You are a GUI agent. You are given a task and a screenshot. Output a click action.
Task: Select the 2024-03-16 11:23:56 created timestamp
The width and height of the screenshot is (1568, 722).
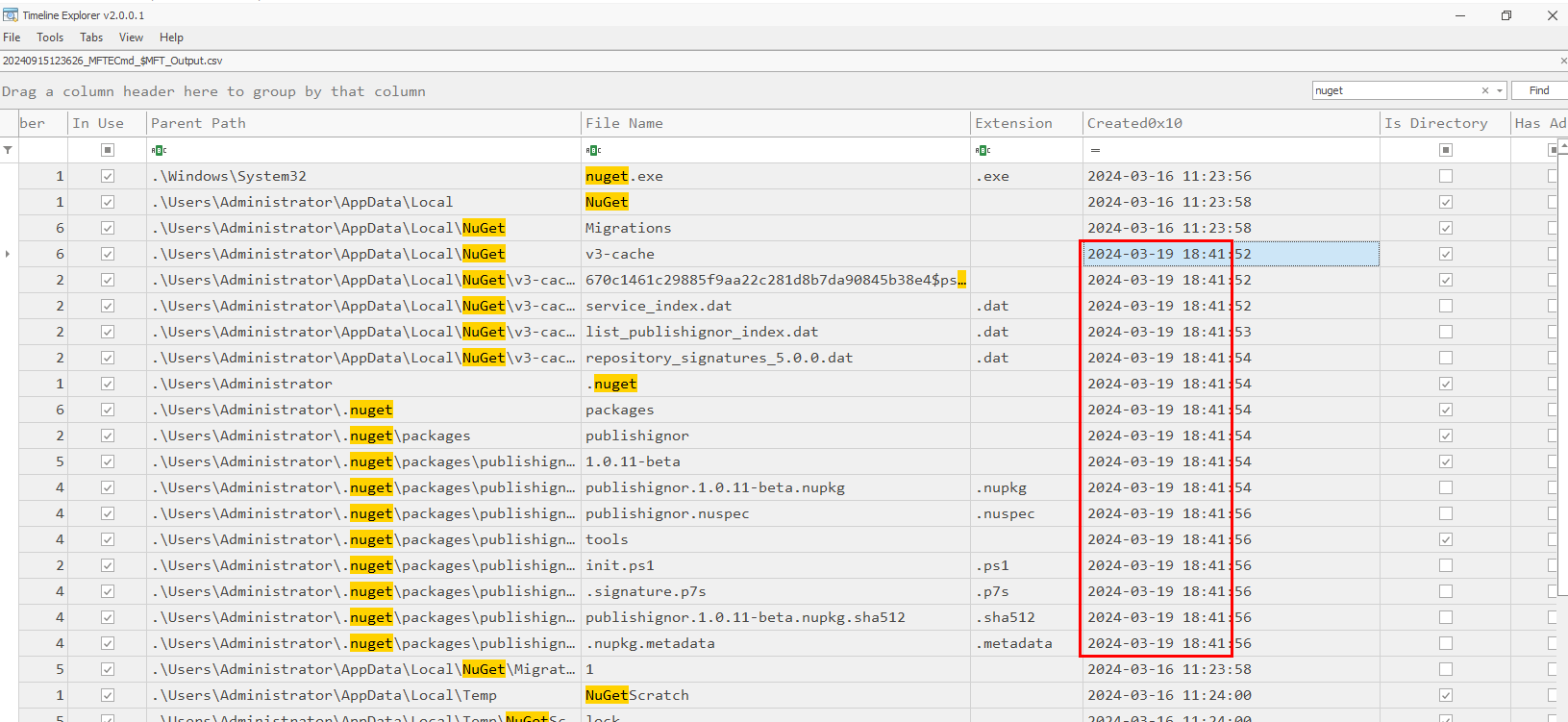tap(1232, 176)
